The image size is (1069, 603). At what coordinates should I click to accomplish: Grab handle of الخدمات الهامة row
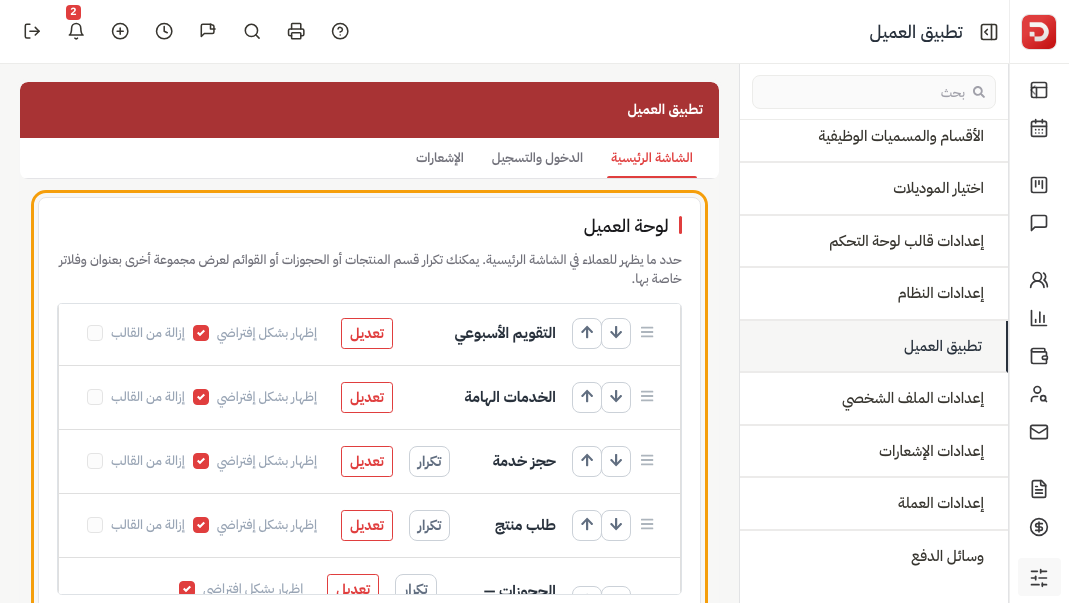coord(647,396)
